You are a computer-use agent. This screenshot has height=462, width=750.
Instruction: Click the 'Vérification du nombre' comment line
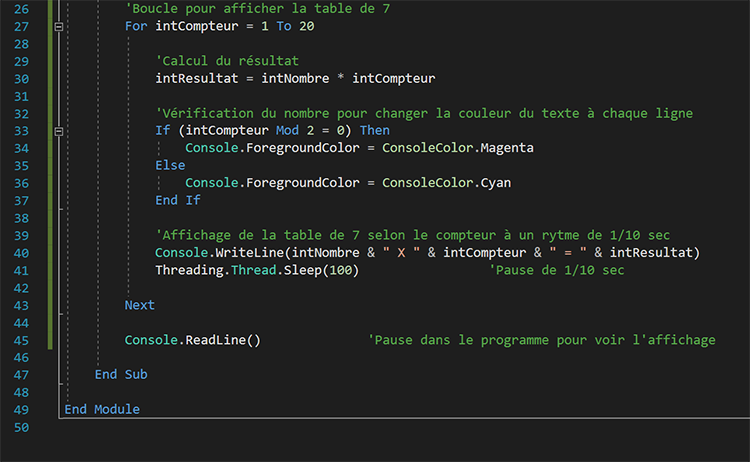point(424,113)
